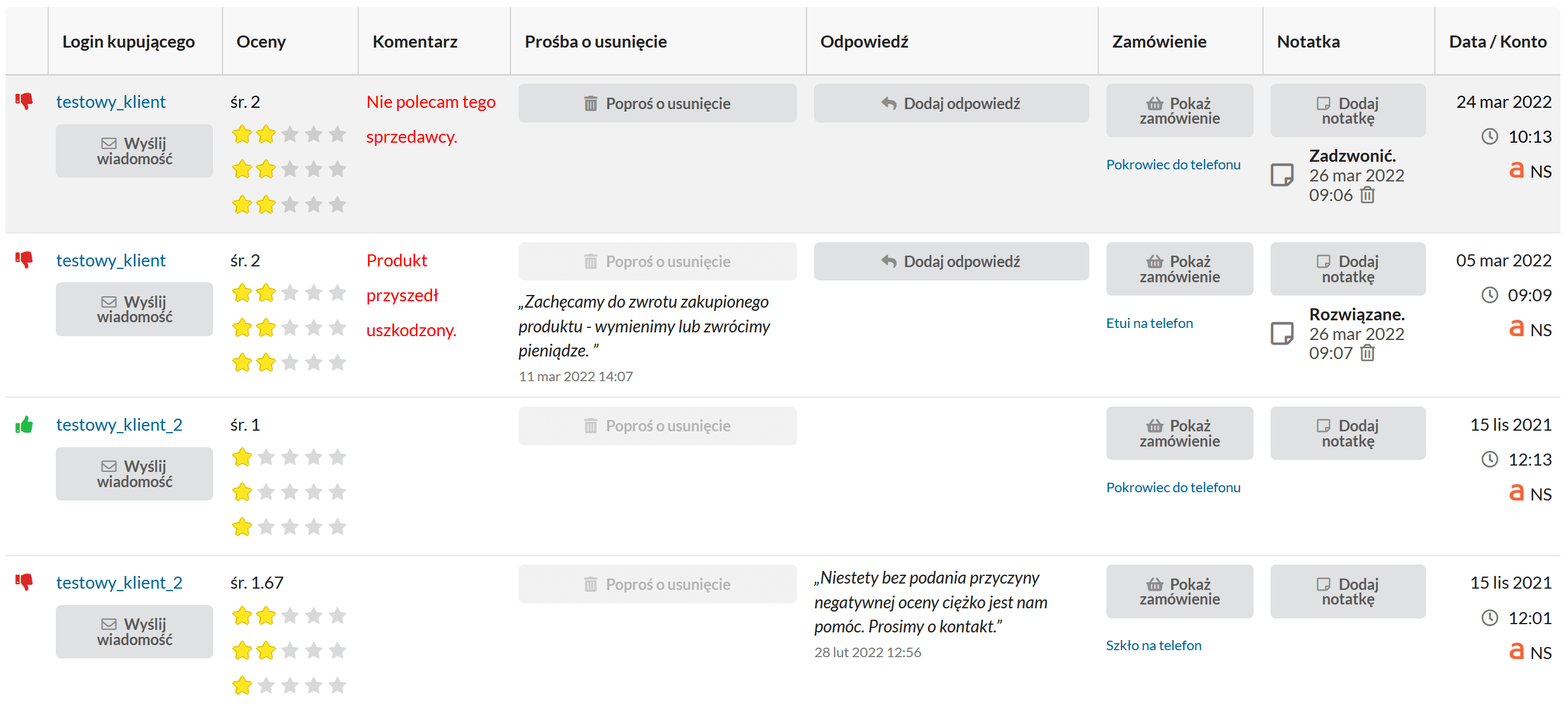1568x706 pixels.
Task: Click the note icon beside Zadzwonić
Action: [x=1282, y=174]
